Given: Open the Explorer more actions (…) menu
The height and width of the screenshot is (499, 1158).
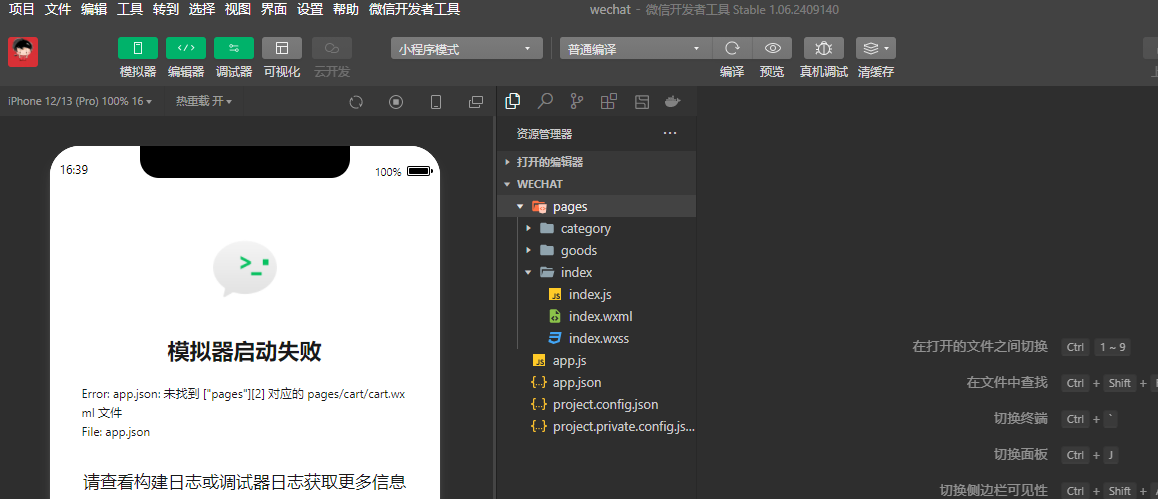Looking at the screenshot, I should point(670,134).
